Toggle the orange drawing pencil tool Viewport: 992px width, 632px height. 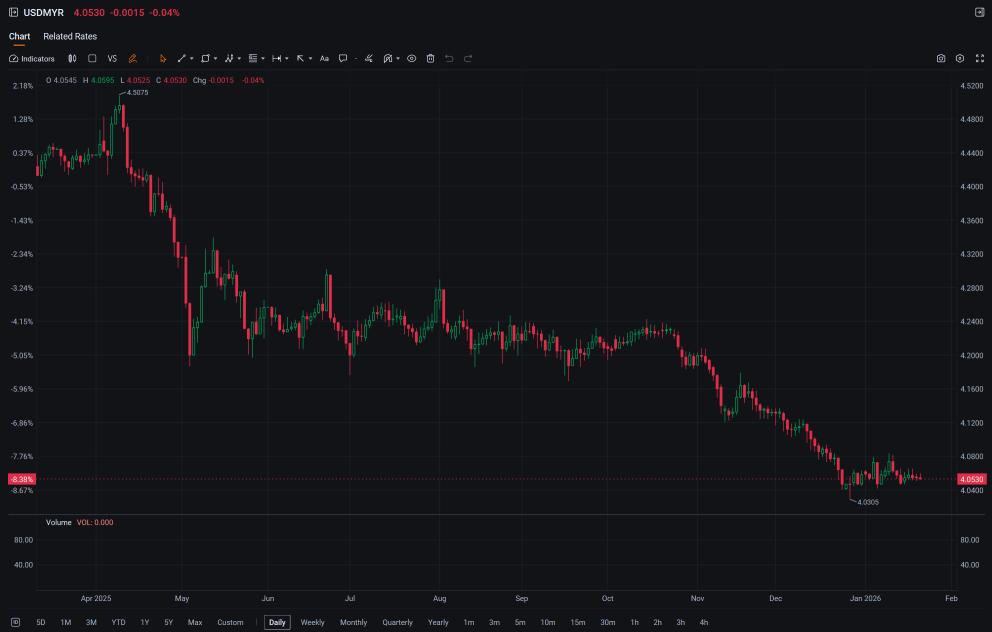[x=132, y=59]
